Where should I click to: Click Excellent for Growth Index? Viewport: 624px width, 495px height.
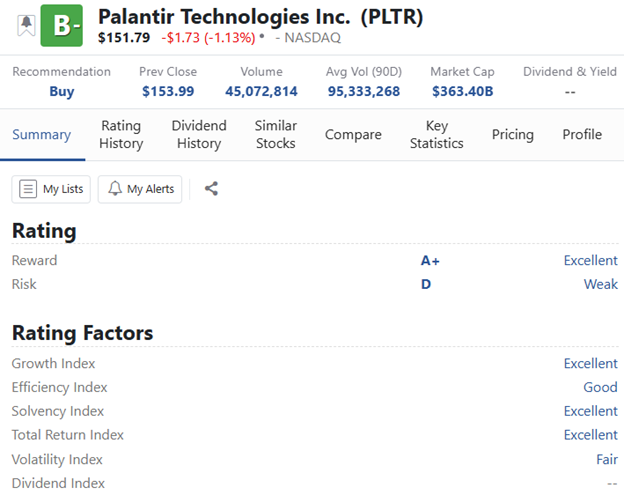[591, 363]
